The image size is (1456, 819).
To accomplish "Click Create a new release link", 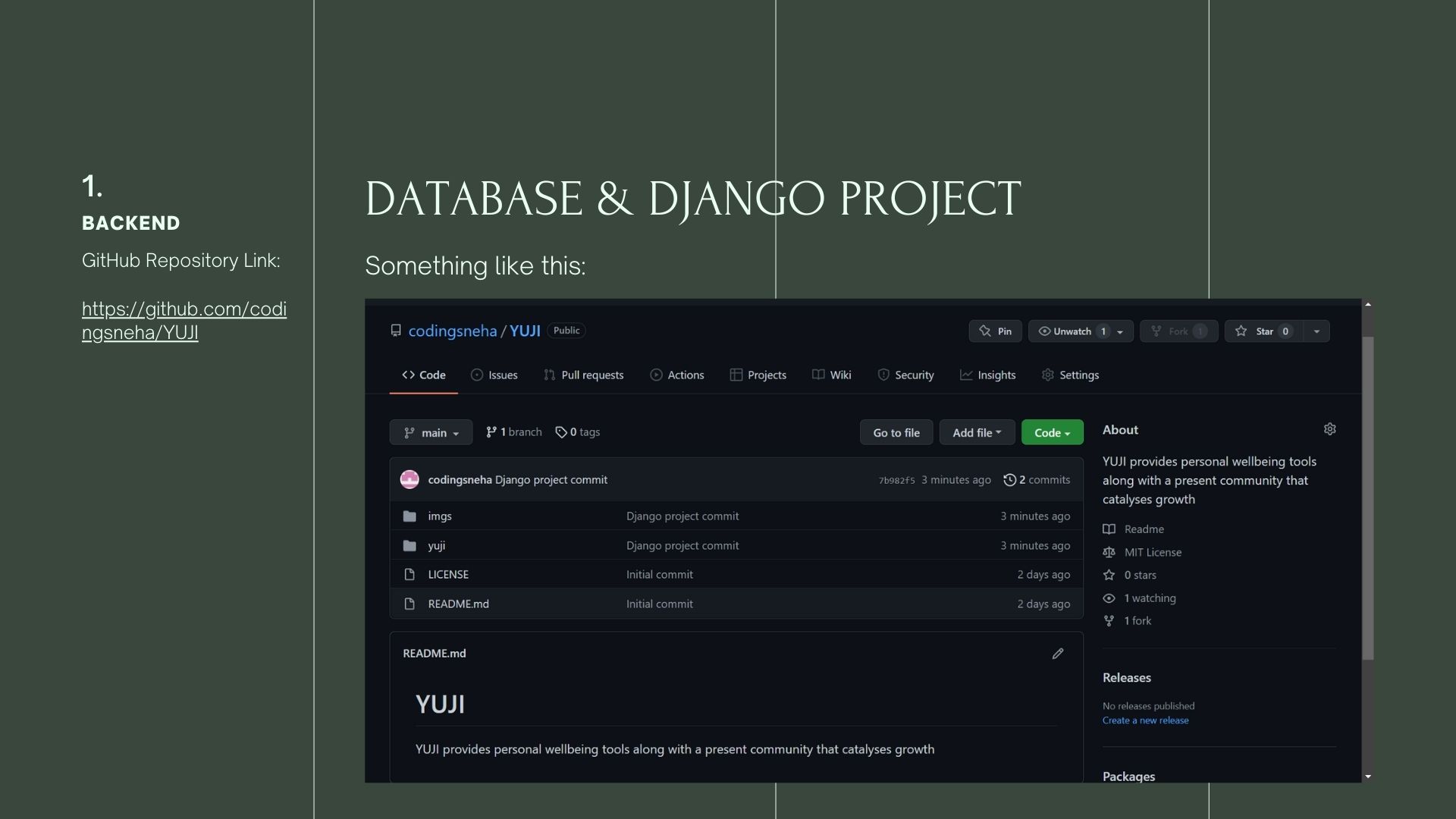I will (1145, 720).
